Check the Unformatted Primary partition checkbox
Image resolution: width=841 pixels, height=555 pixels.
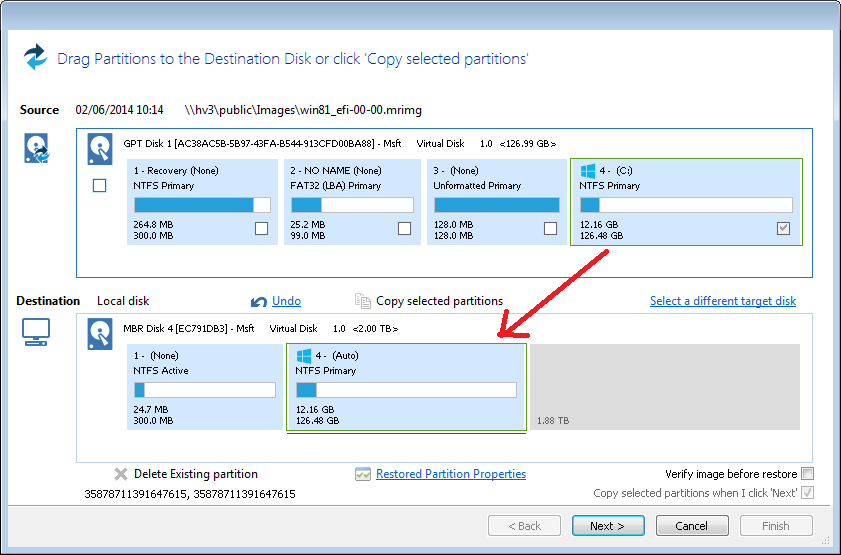[550, 229]
